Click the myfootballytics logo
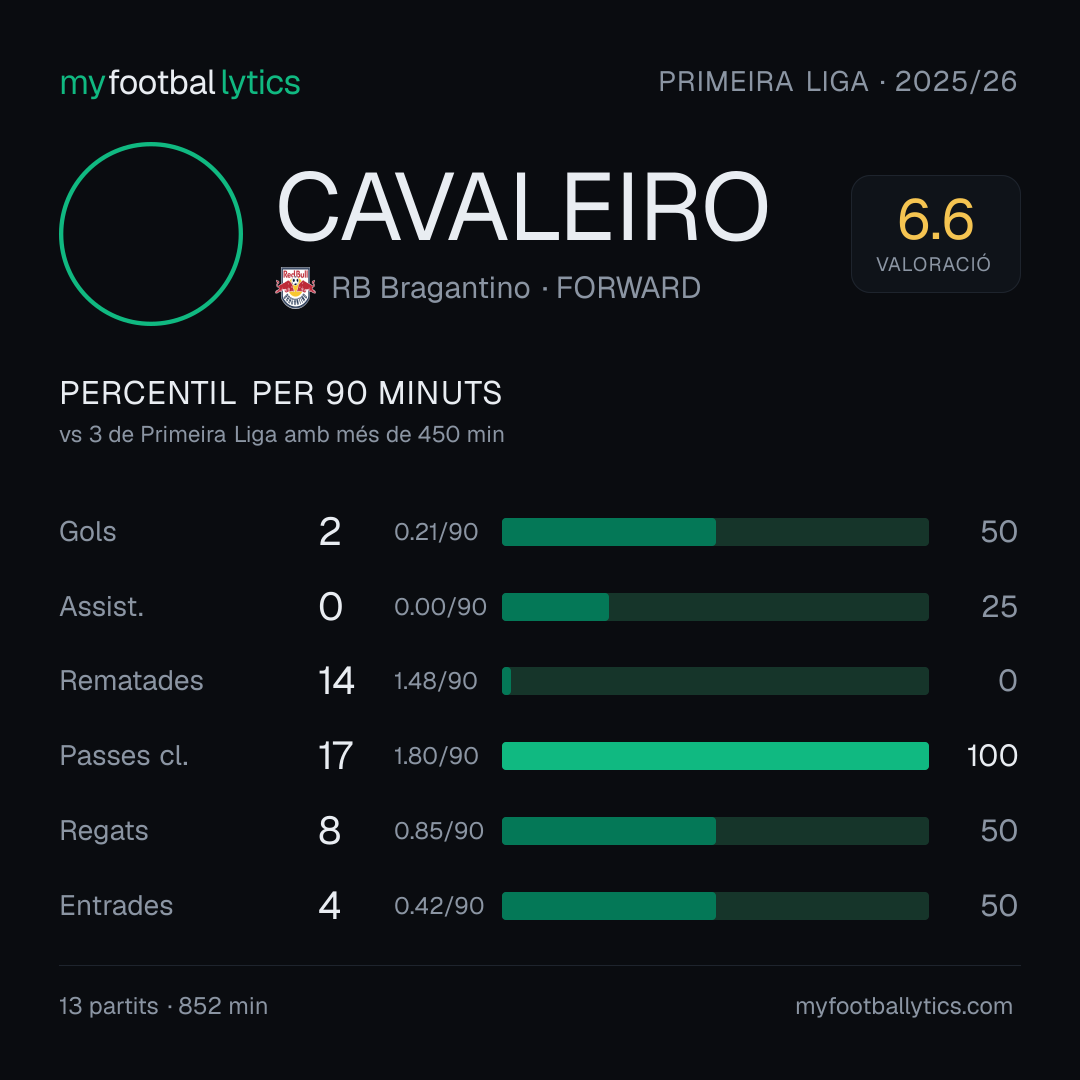Viewport: 1080px width, 1080px height. pyautogui.click(x=180, y=83)
